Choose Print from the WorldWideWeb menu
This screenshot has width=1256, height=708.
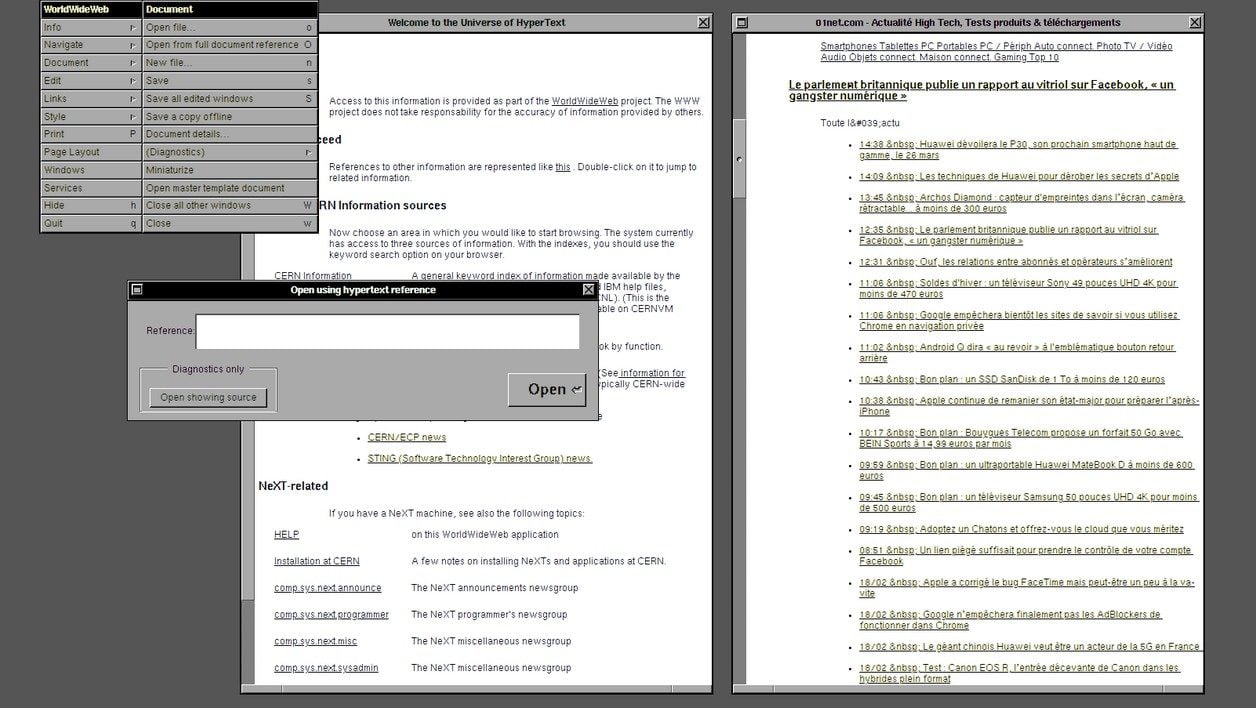pyautogui.click(x=90, y=134)
